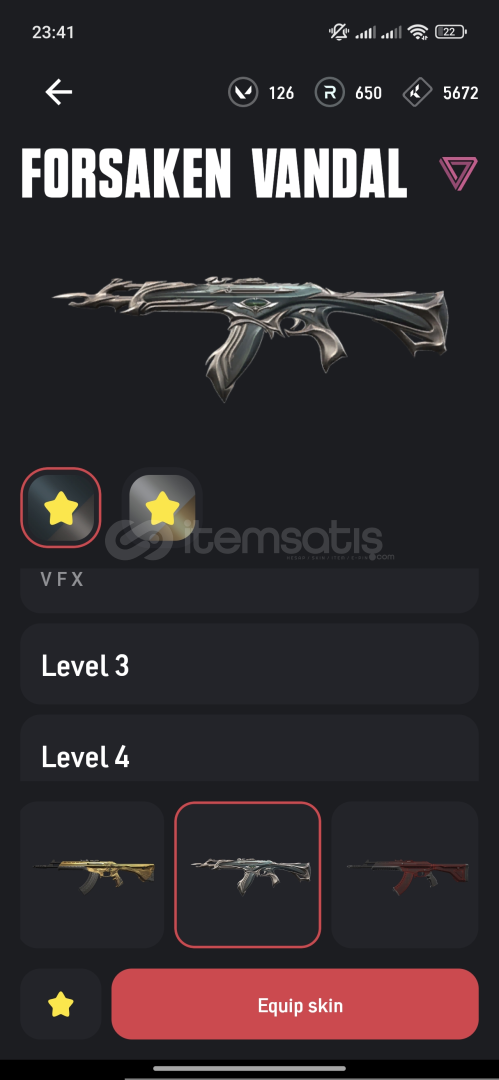Tap the Radianite Points icon

click(330, 92)
